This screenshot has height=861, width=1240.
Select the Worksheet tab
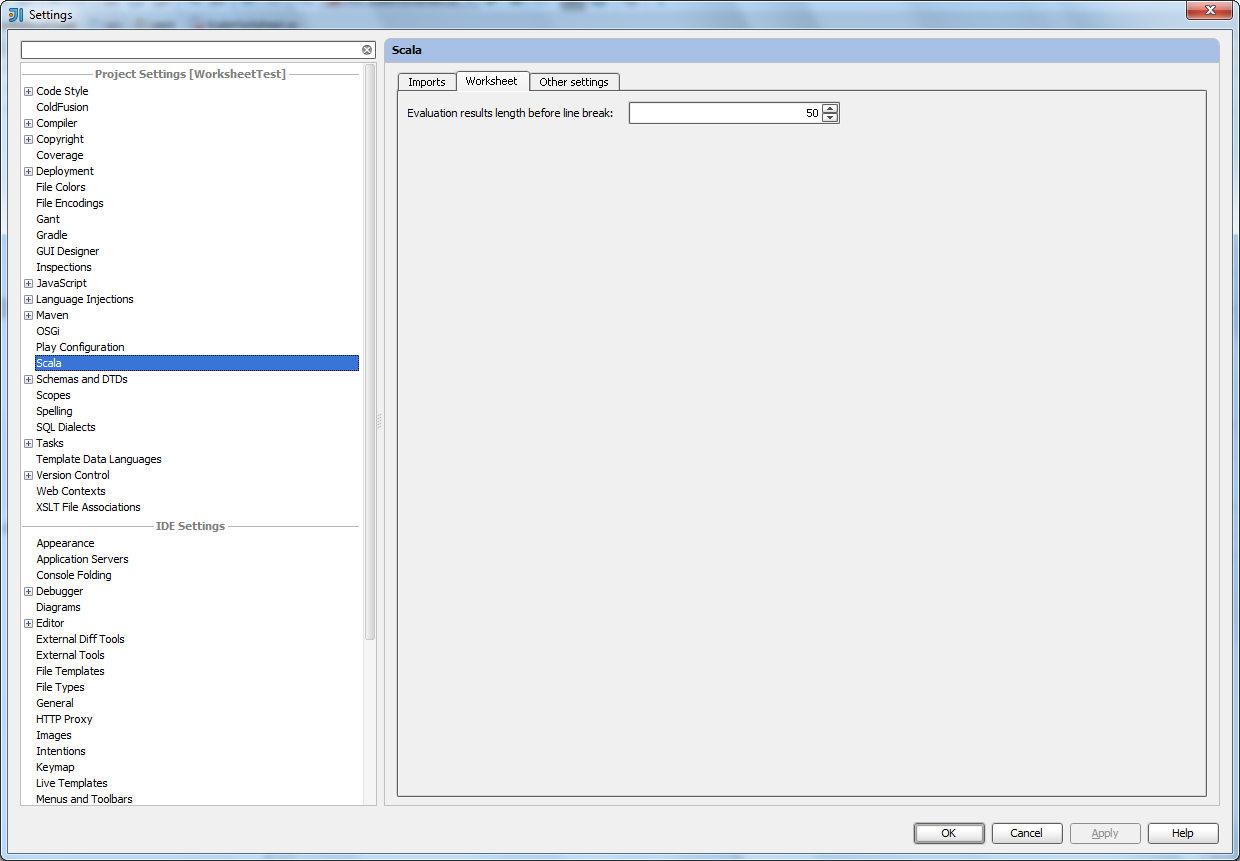tap(492, 81)
